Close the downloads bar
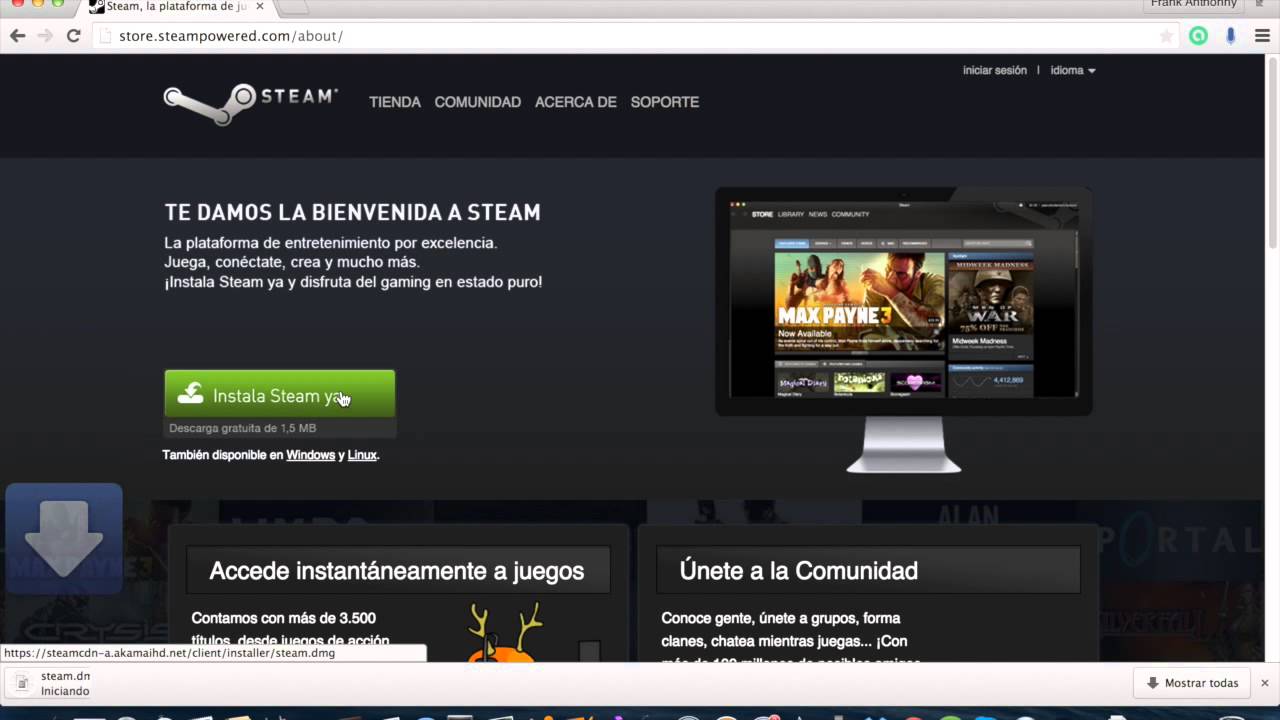 coord(1264,683)
